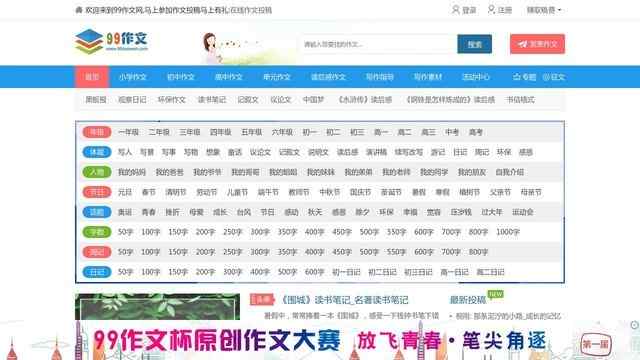Open the 写作指导 menu item
This screenshot has width=640, height=360.
(x=380, y=77)
